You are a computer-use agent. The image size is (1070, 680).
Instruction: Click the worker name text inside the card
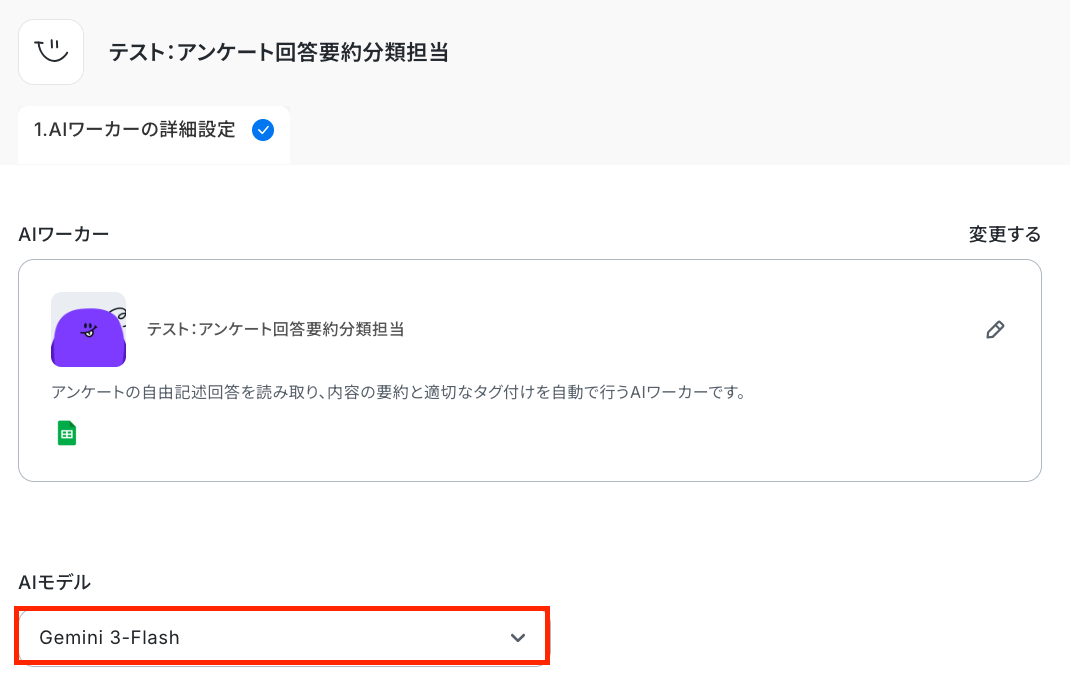tap(275, 329)
